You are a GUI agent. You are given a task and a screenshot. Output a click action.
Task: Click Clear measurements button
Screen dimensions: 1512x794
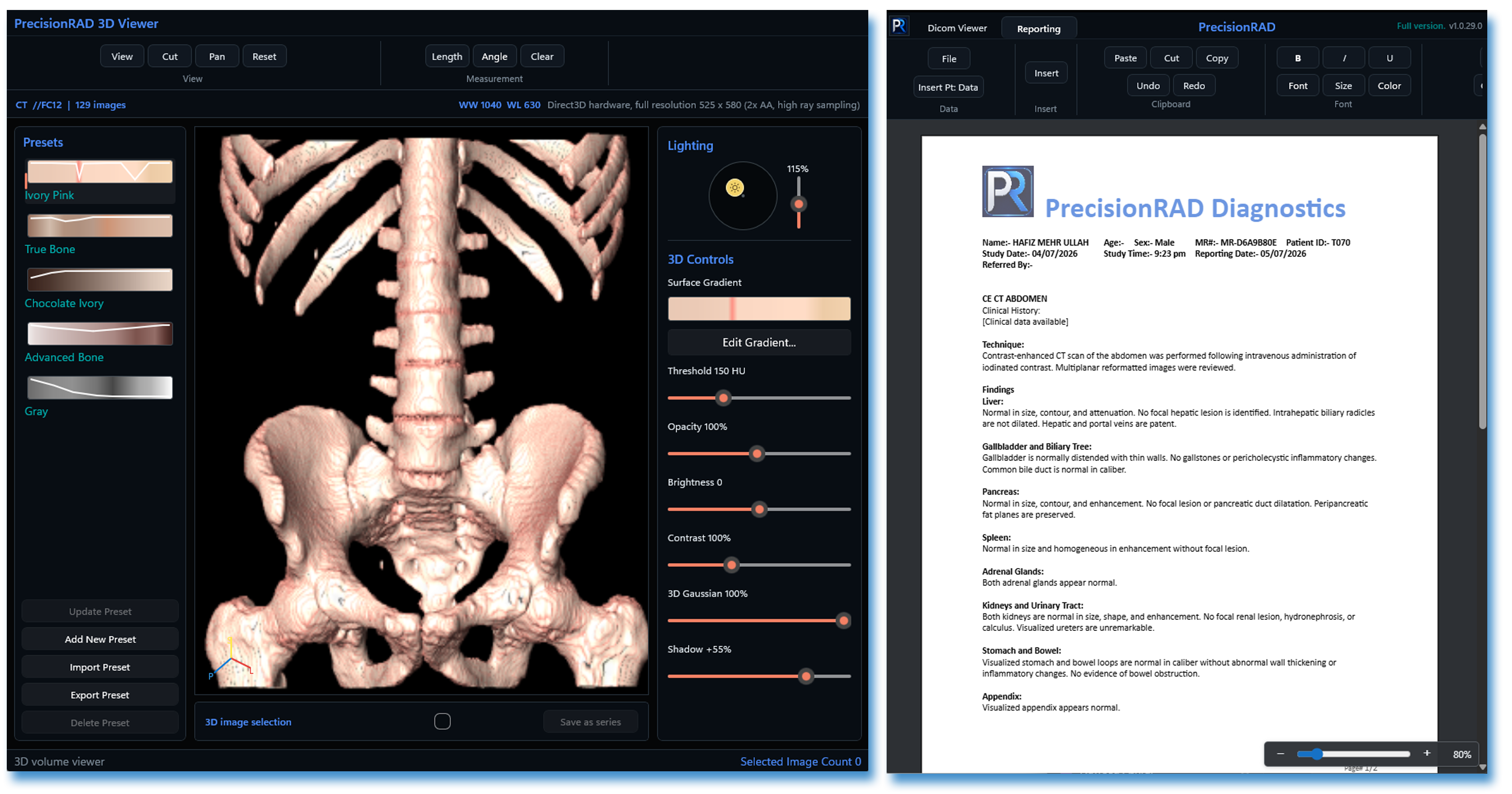point(542,56)
